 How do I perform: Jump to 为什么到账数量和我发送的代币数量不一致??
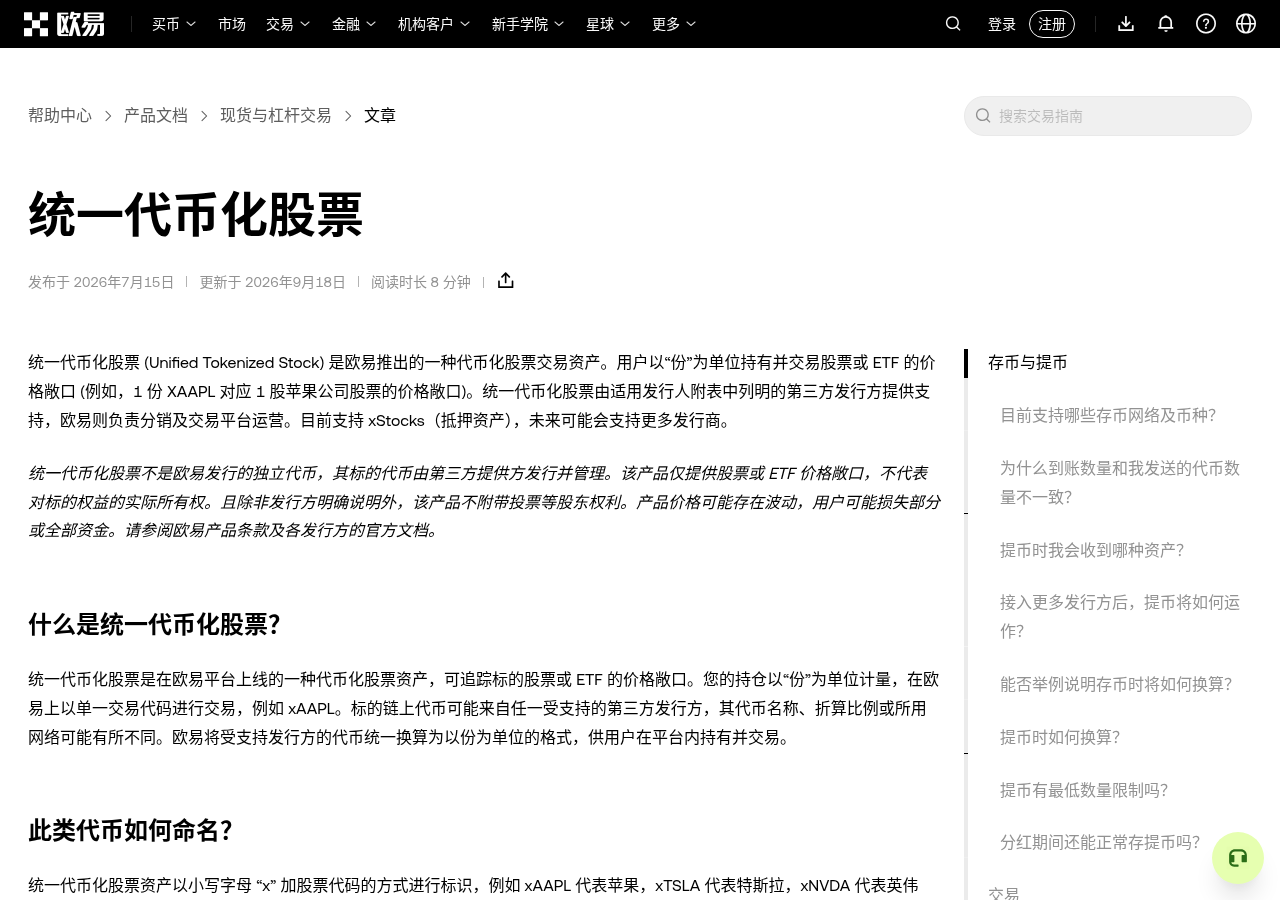coord(1120,482)
